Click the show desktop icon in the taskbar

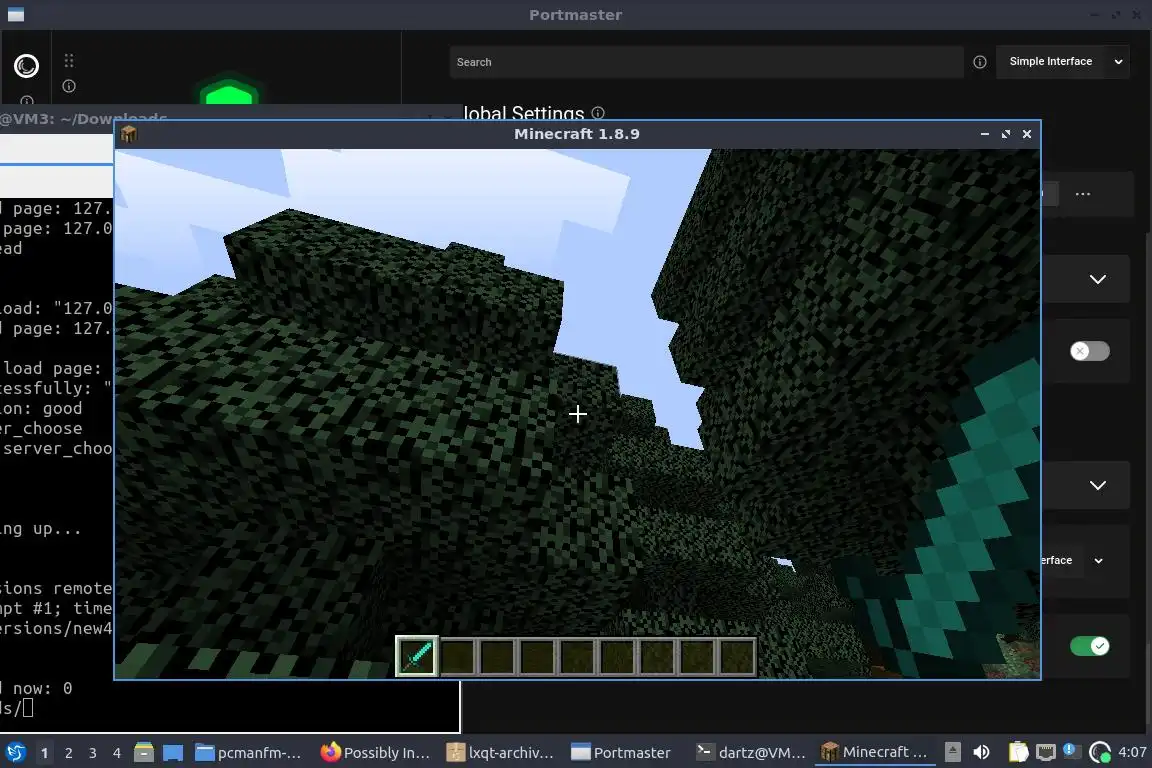pyautogui.click(x=173, y=753)
